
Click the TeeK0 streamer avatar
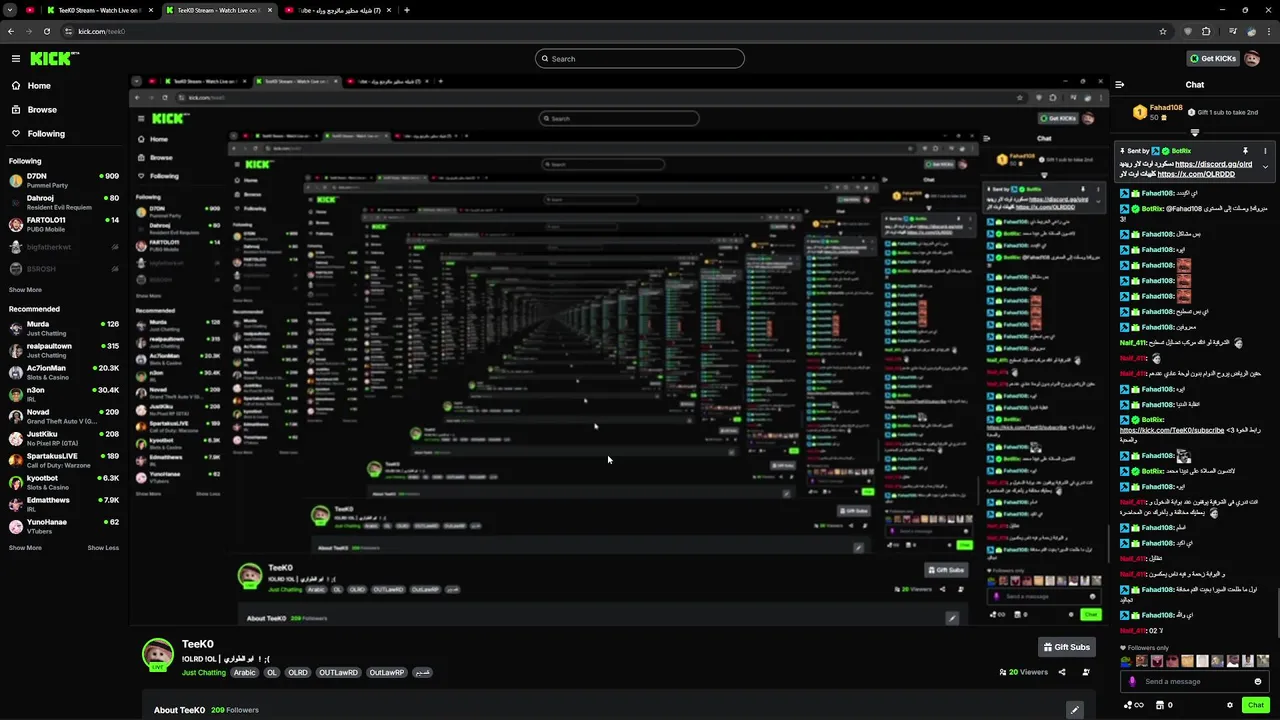coord(157,654)
